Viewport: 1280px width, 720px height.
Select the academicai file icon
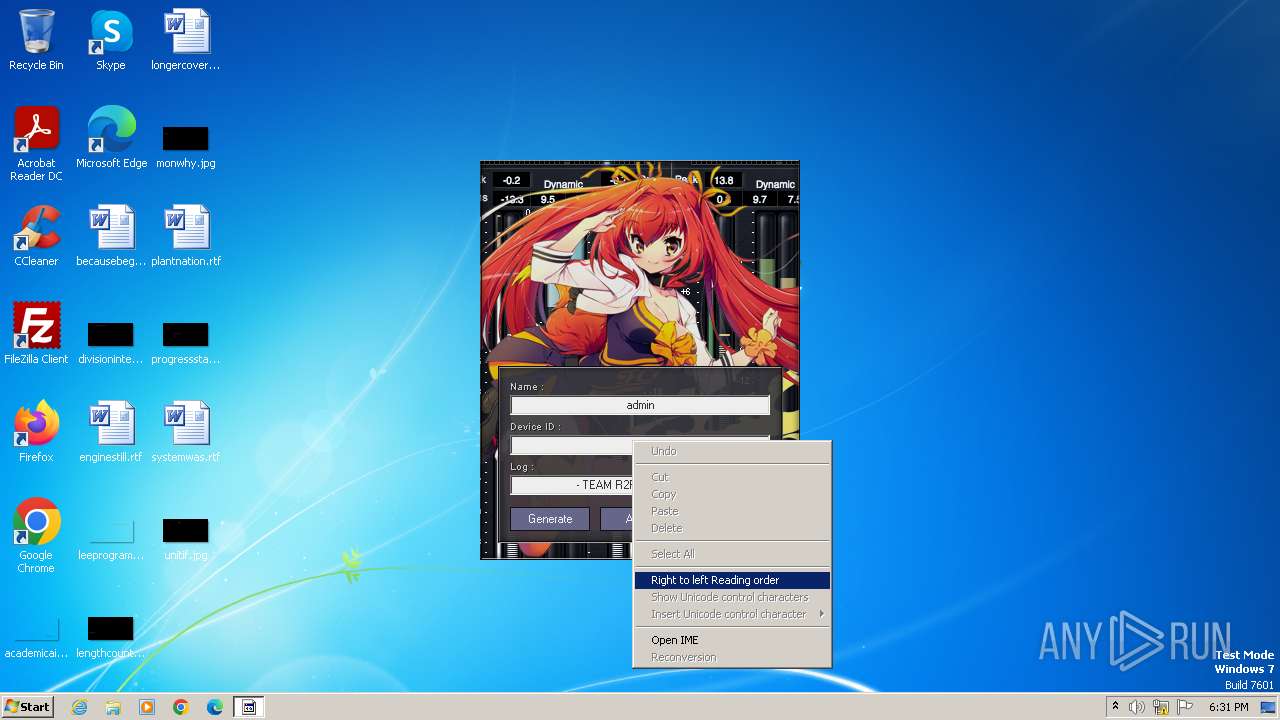36,638
